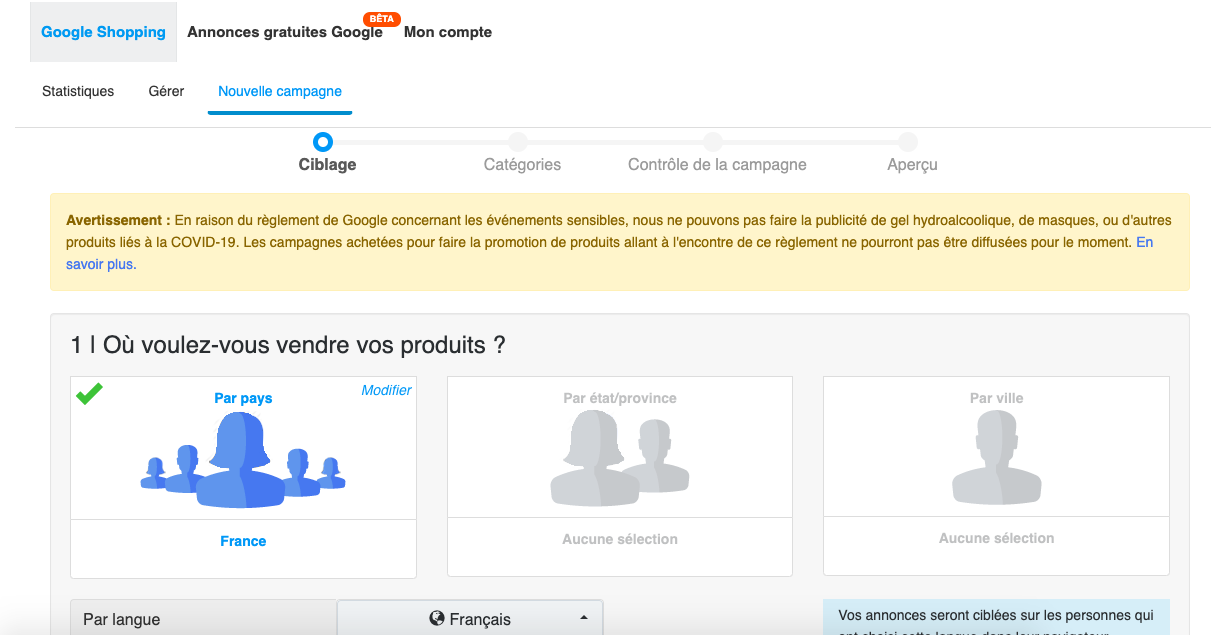The height and width of the screenshot is (635, 1211).
Task: Select the Par pays heading
Action: tap(243, 398)
